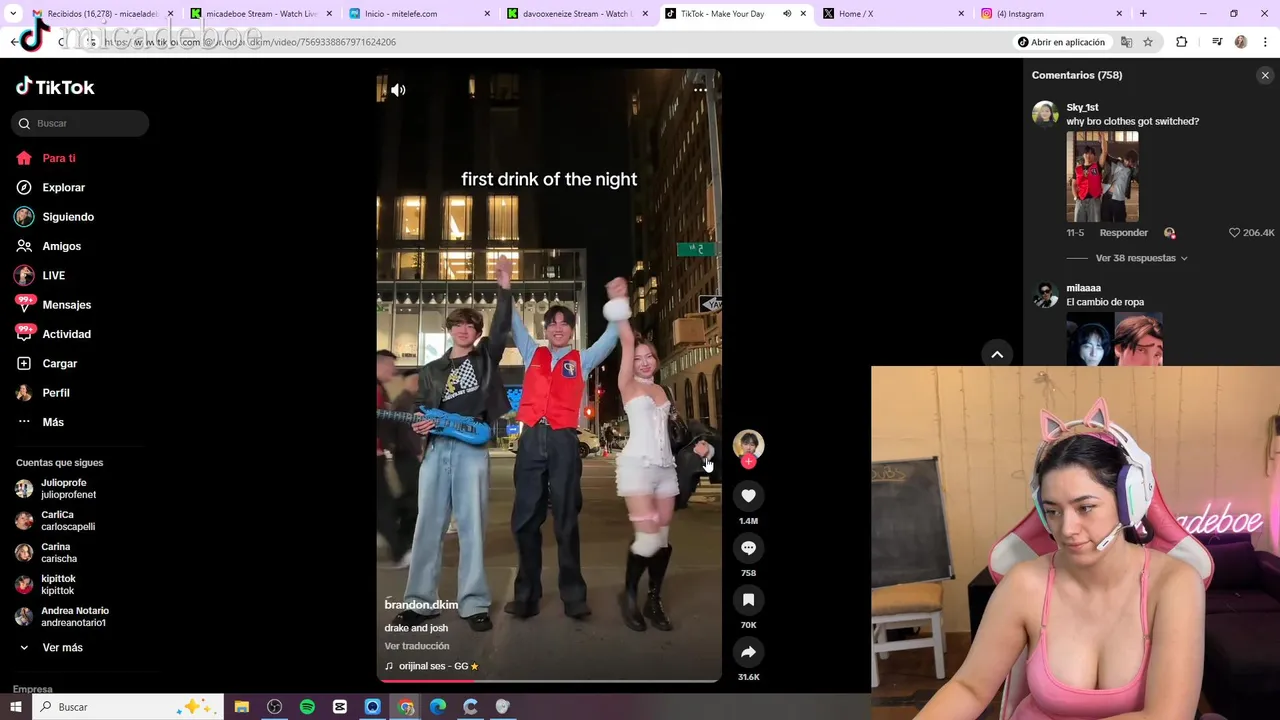Click the TikTok search field

[82, 123]
